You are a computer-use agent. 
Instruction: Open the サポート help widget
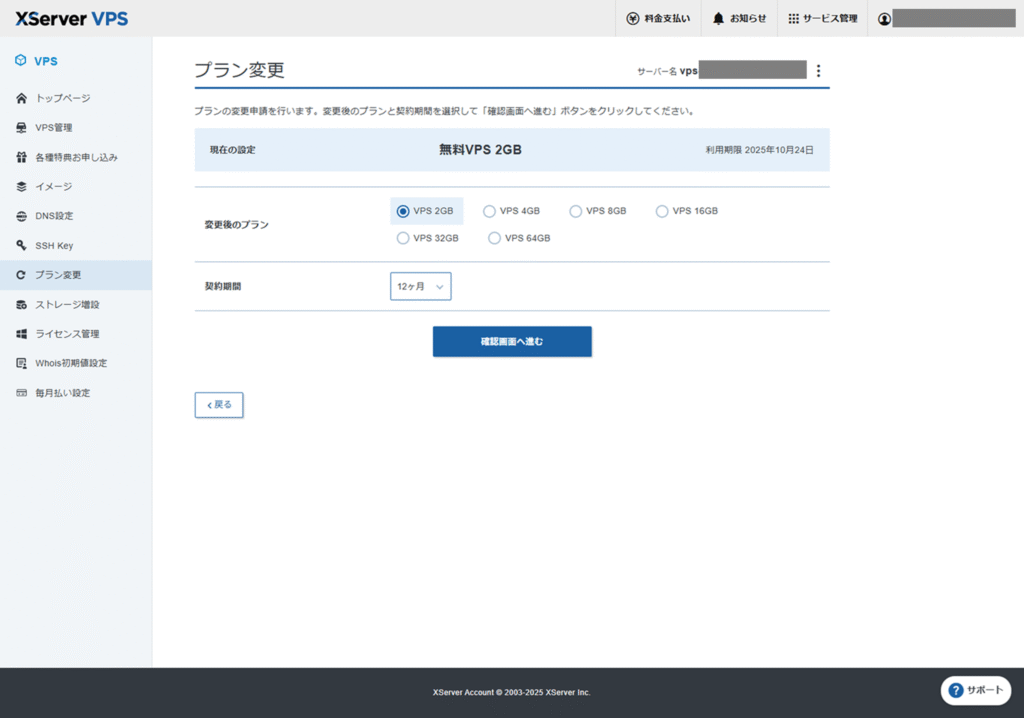click(x=975, y=690)
